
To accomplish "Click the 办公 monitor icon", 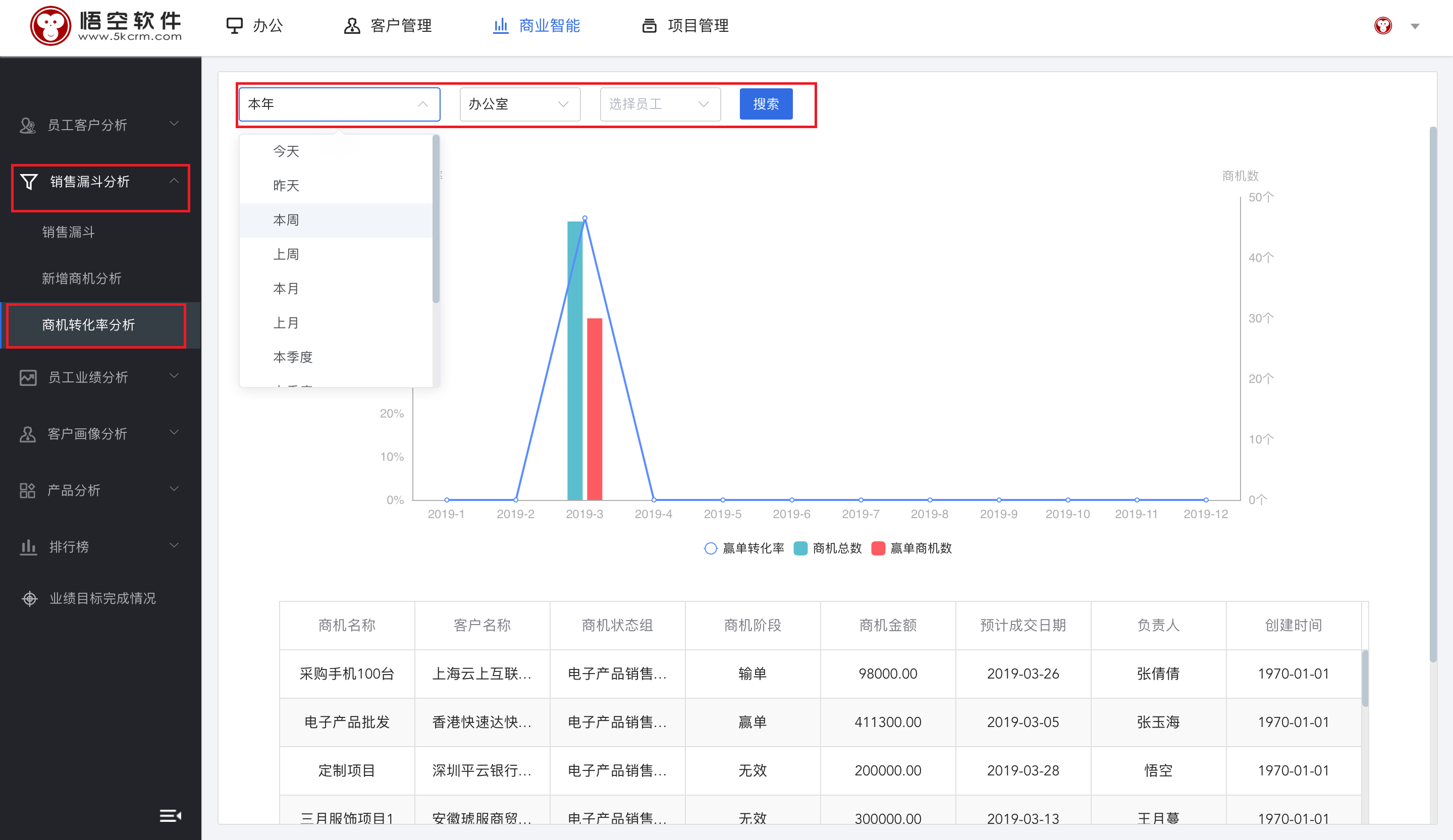I will point(234,26).
